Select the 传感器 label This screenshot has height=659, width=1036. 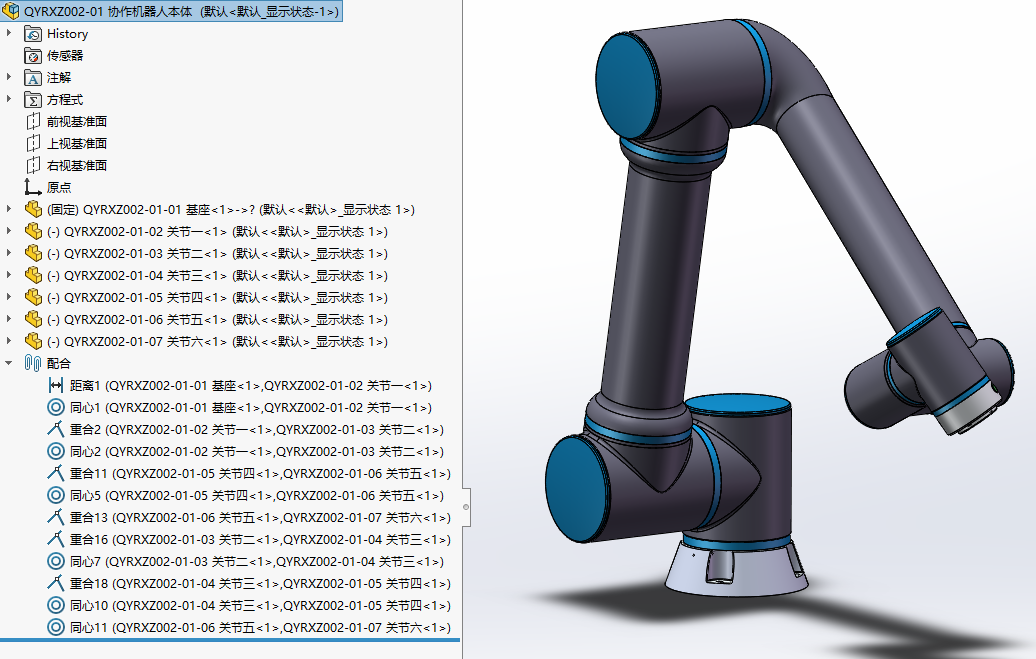(65, 56)
